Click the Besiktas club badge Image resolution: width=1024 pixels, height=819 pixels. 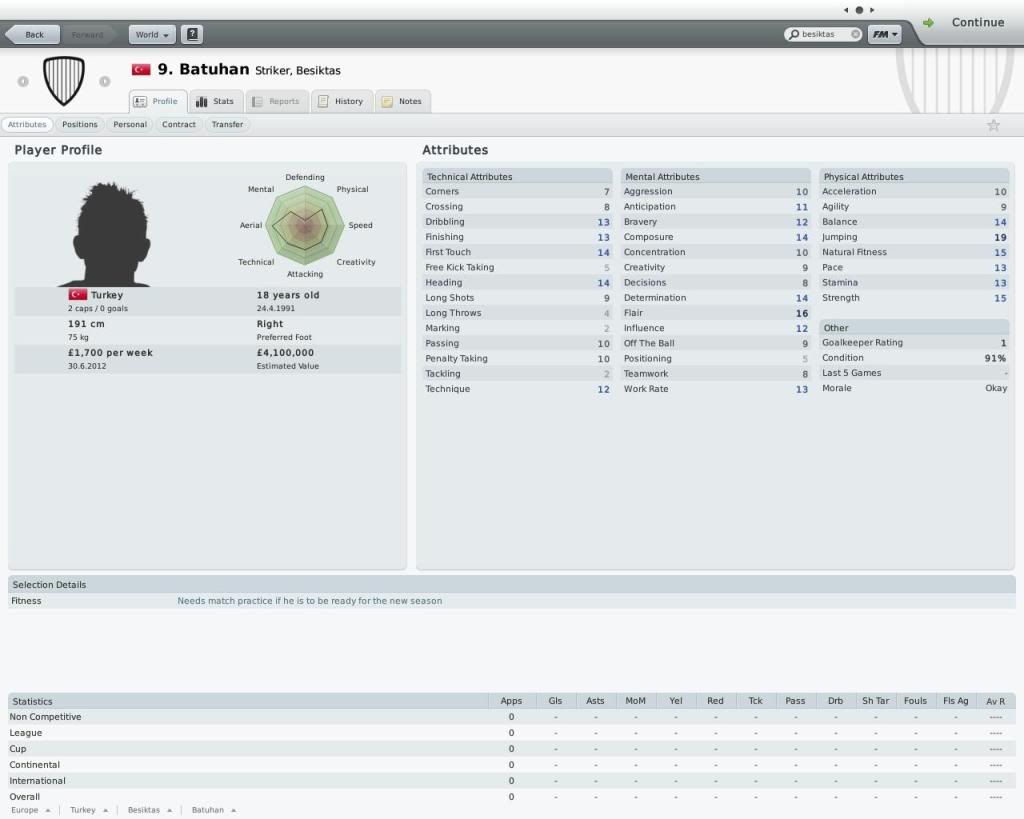[64, 81]
